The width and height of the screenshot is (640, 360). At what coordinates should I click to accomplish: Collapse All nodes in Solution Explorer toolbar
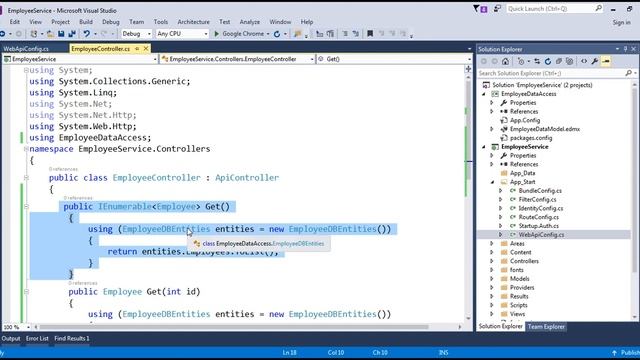tap(559, 61)
